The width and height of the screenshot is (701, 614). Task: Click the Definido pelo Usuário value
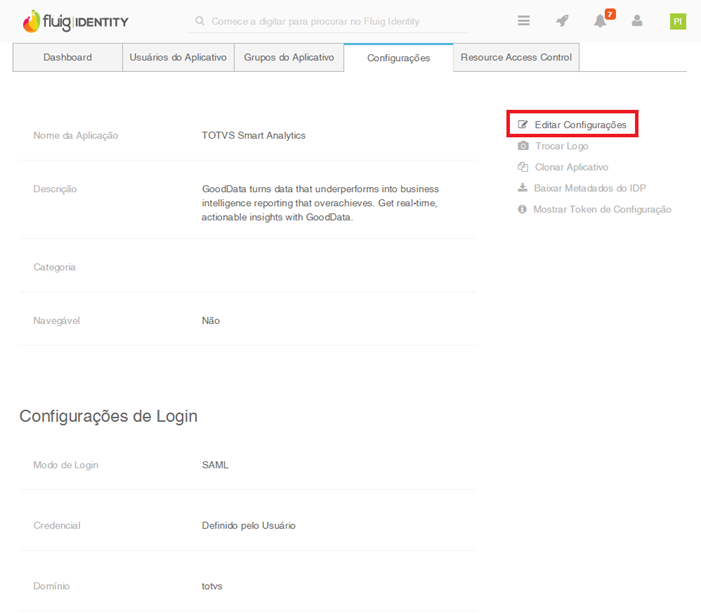coord(249,525)
